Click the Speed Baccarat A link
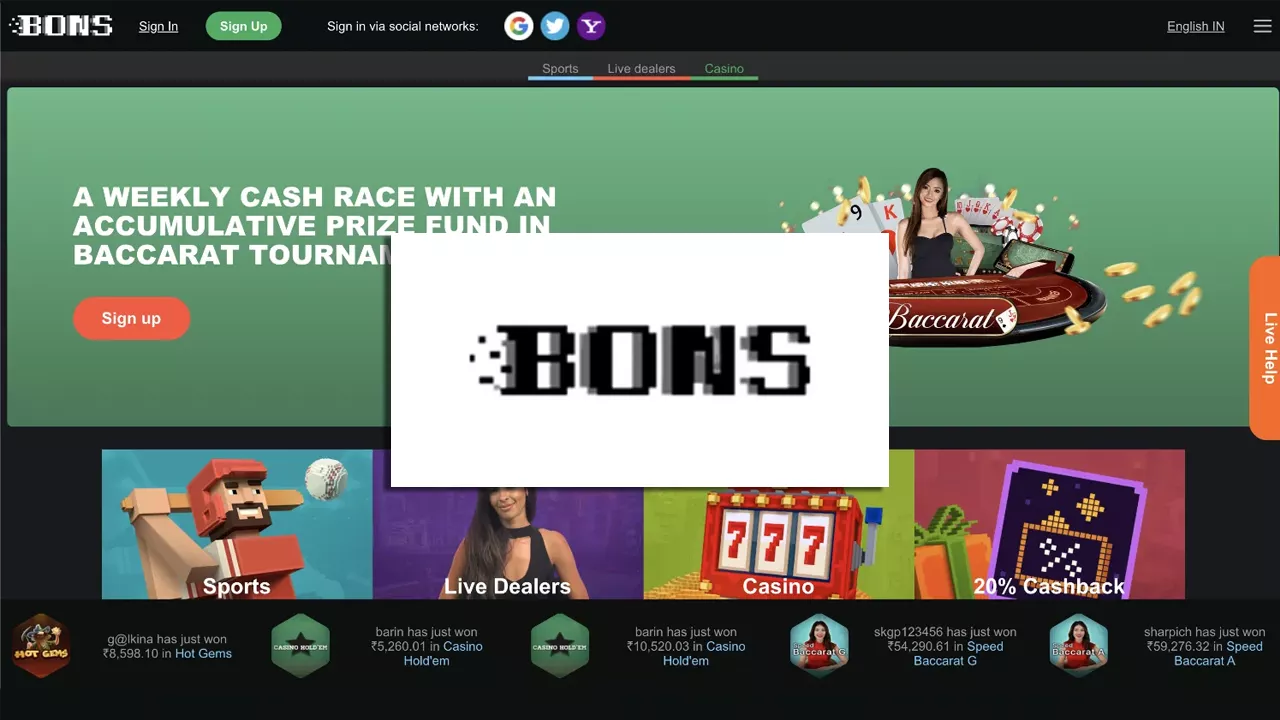The image size is (1280, 720). [1218, 653]
